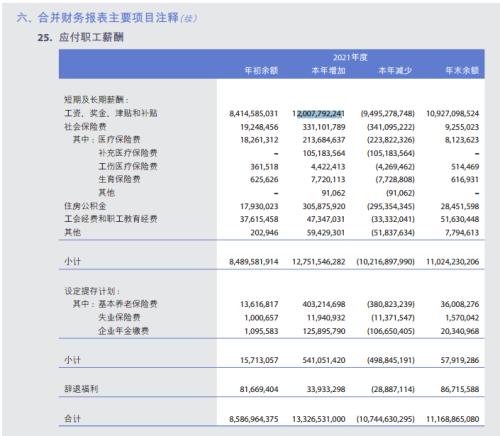Click the value 28,451,598
Image resolution: width=500 pixels, height=436 pixels.
(x=460, y=206)
